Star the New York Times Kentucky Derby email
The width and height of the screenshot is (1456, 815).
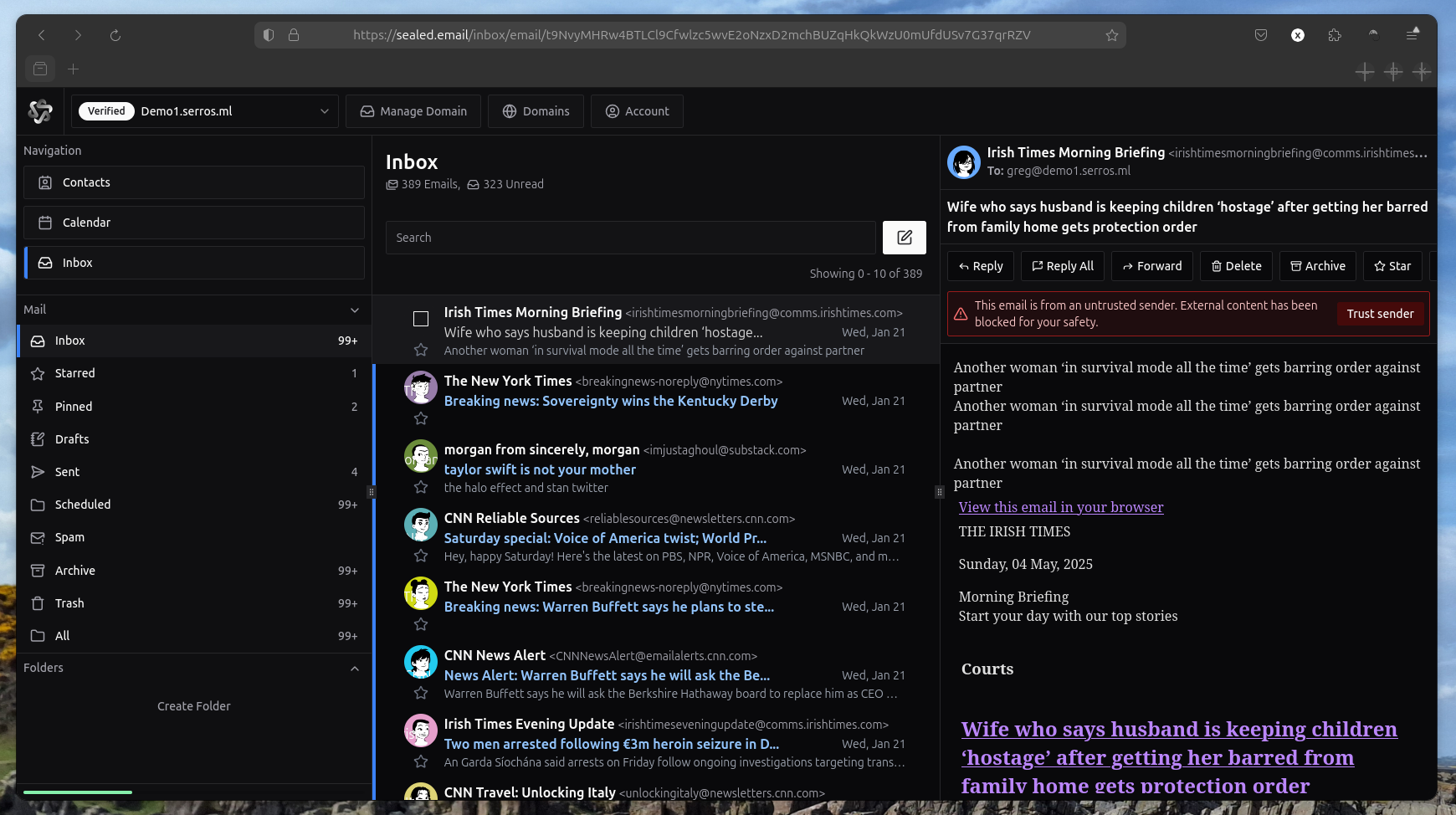click(x=421, y=418)
